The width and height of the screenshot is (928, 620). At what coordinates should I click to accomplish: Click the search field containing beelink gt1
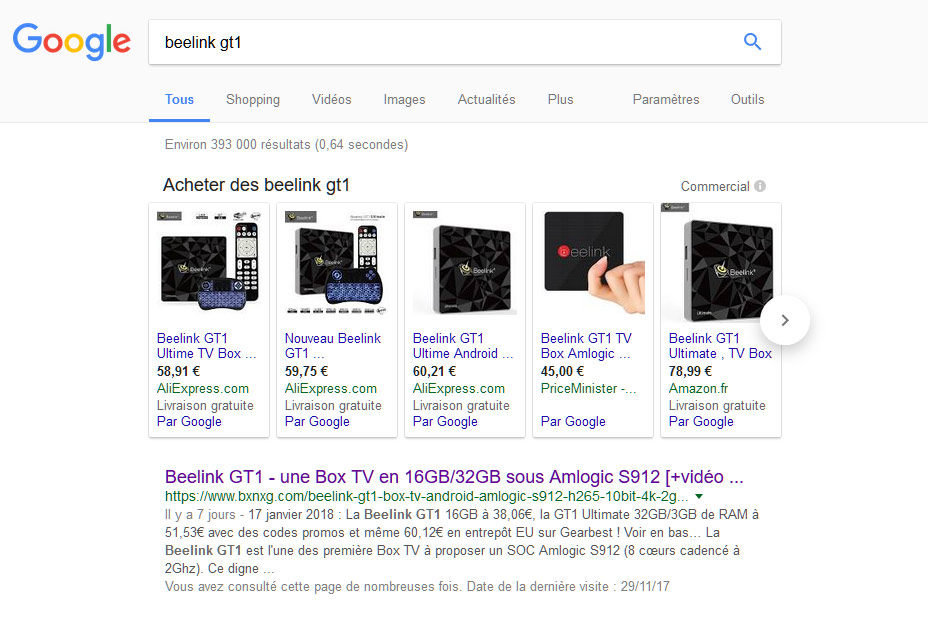(465, 42)
